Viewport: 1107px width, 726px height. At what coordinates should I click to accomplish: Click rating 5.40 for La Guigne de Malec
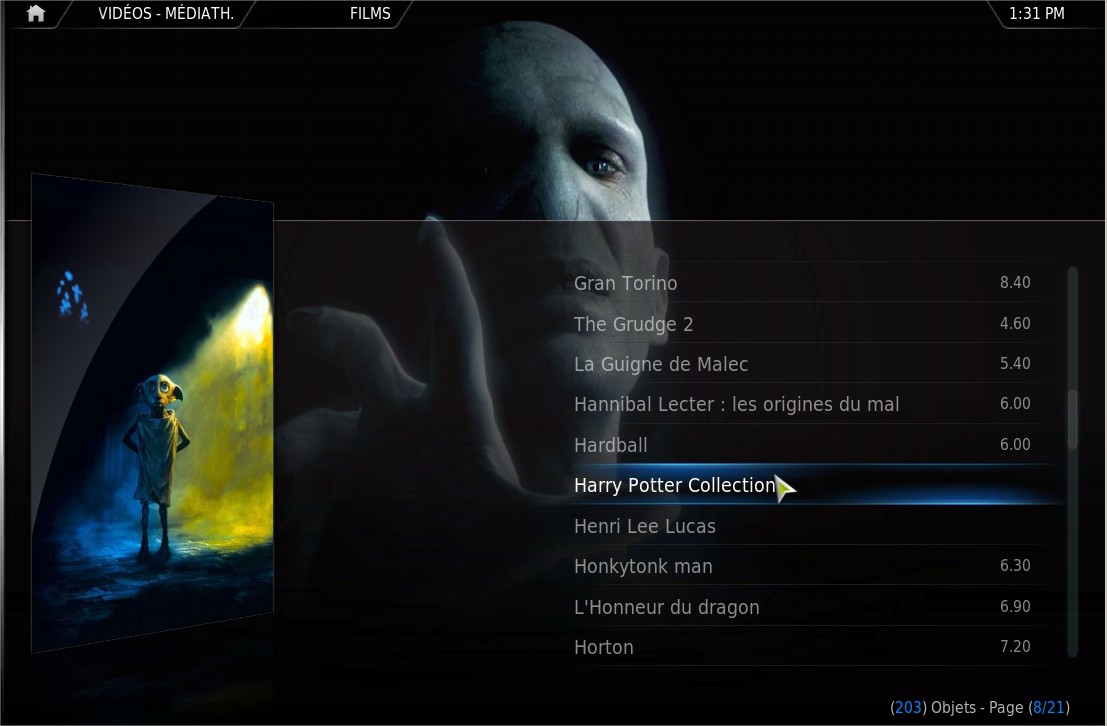pyautogui.click(x=1015, y=364)
